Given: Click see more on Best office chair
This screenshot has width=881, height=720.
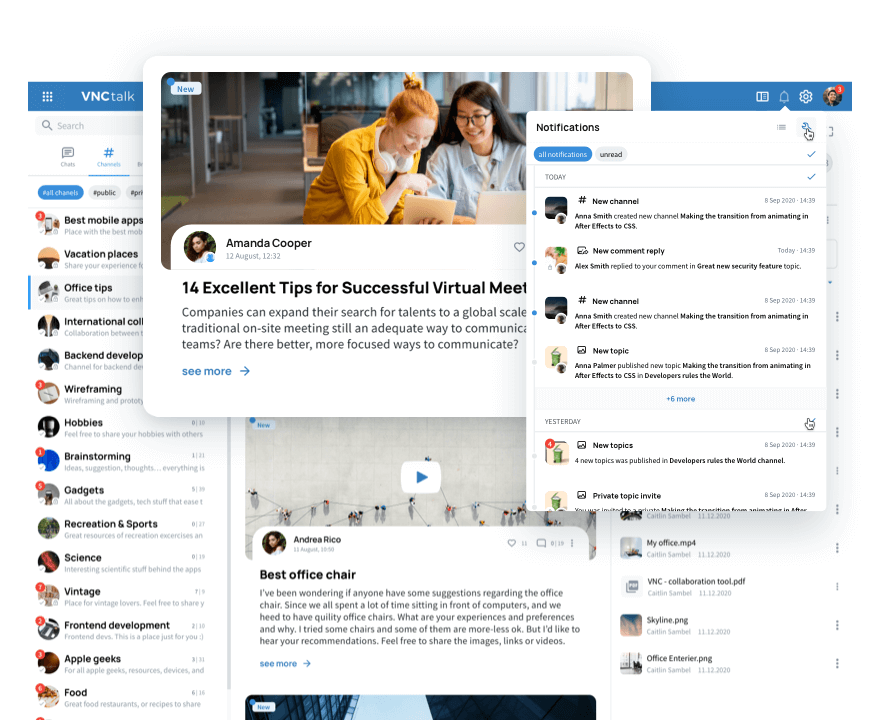Looking at the screenshot, I should tap(285, 663).
